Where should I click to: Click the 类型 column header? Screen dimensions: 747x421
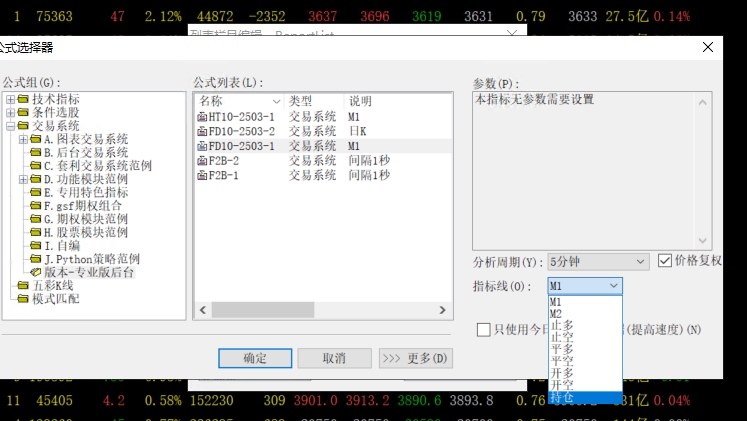314,101
